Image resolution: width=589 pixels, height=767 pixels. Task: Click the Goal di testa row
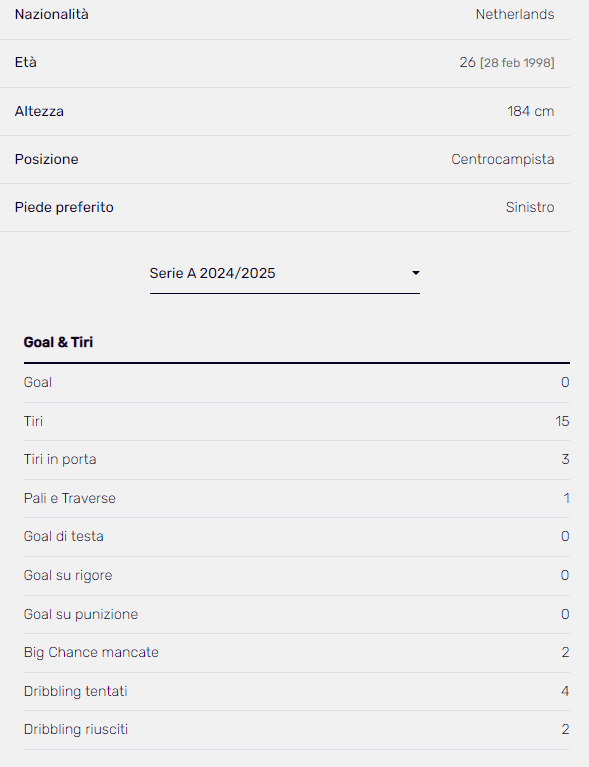296,537
